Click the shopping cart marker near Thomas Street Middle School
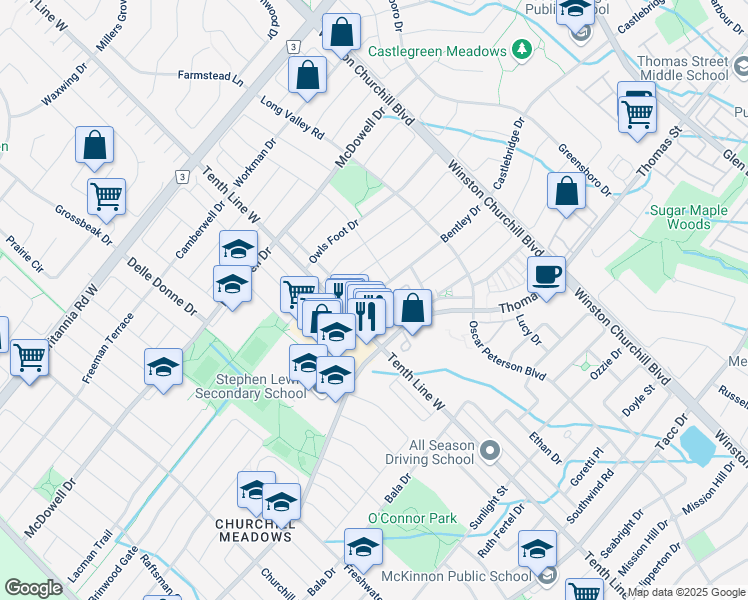 [637, 117]
